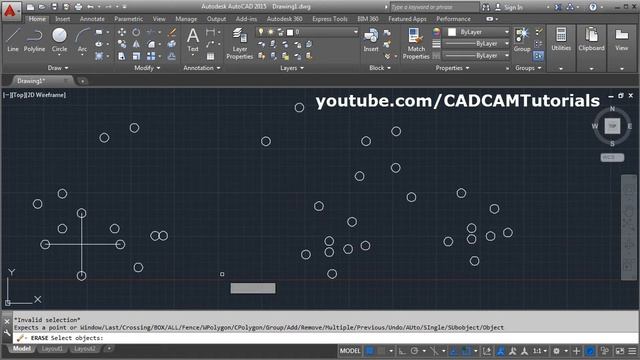
Task: Toggle hardware acceleration round blue icon
Action: tap(590, 351)
